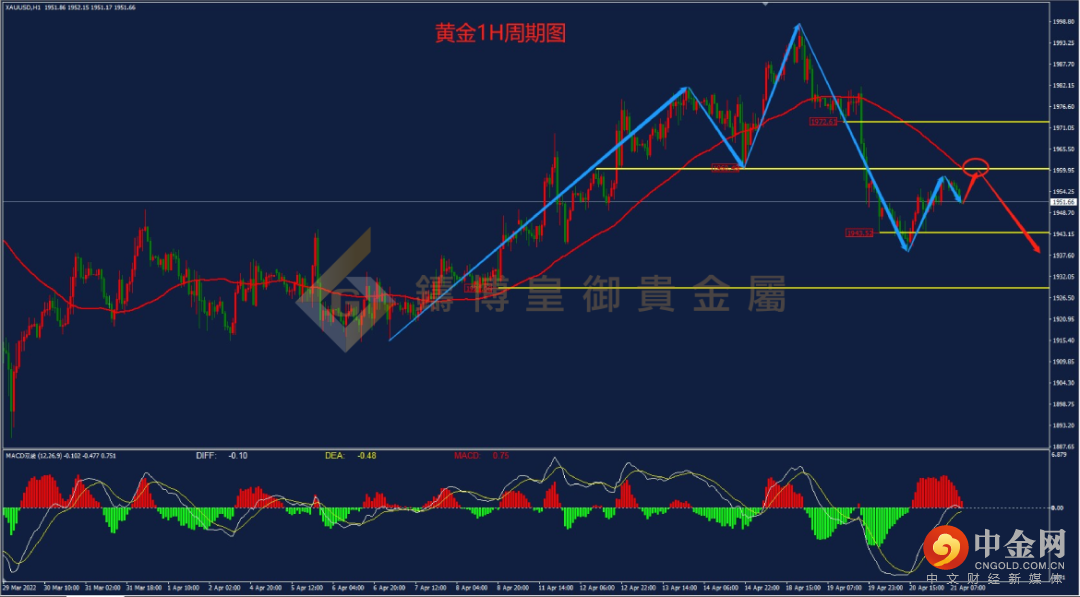Click price scale value 1982.15
The width and height of the screenshot is (1080, 597).
coord(1065,85)
